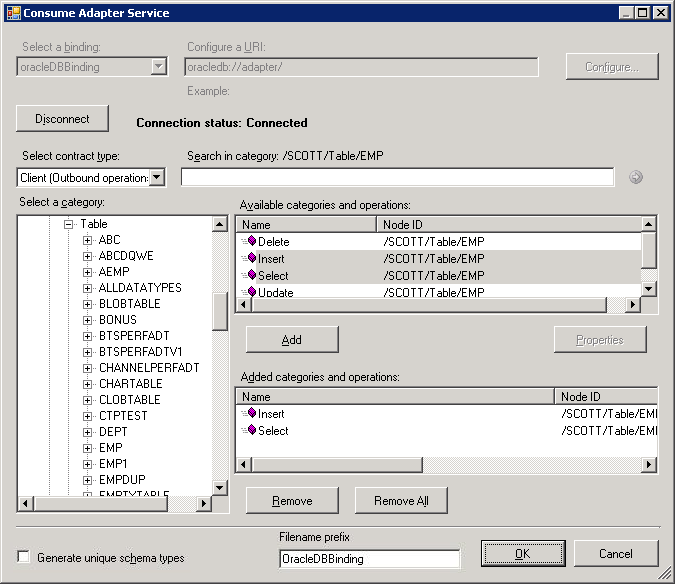Expand the AEMP table node

87,272
